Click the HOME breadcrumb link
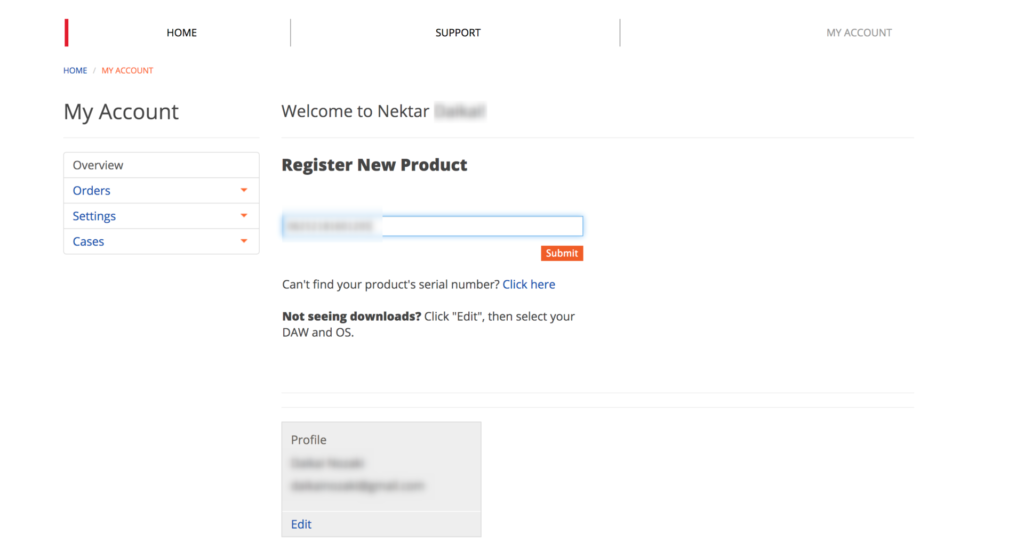 pyautogui.click(x=75, y=71)
